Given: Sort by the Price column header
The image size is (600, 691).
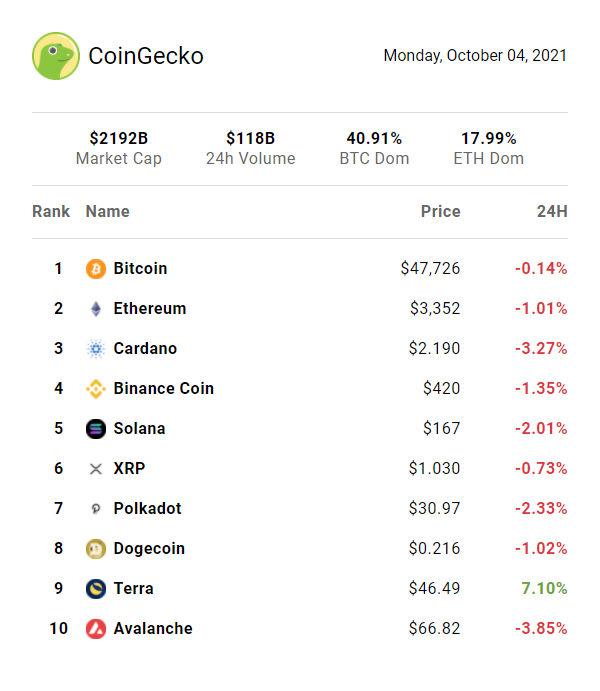Looking at the screenshot, I should (x=440, y=211).
